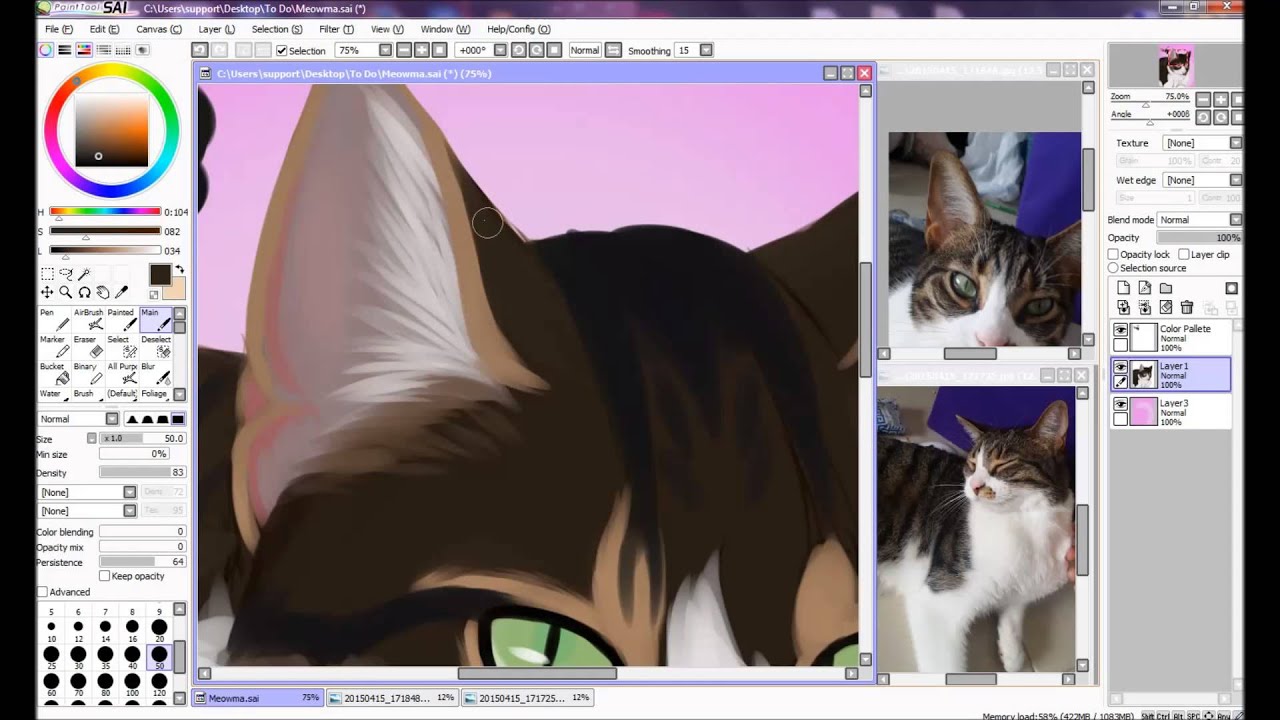The width and height of the screenshot is (1280, 720).
Task: Select the Water brush tool
Action: click(54, 394)
